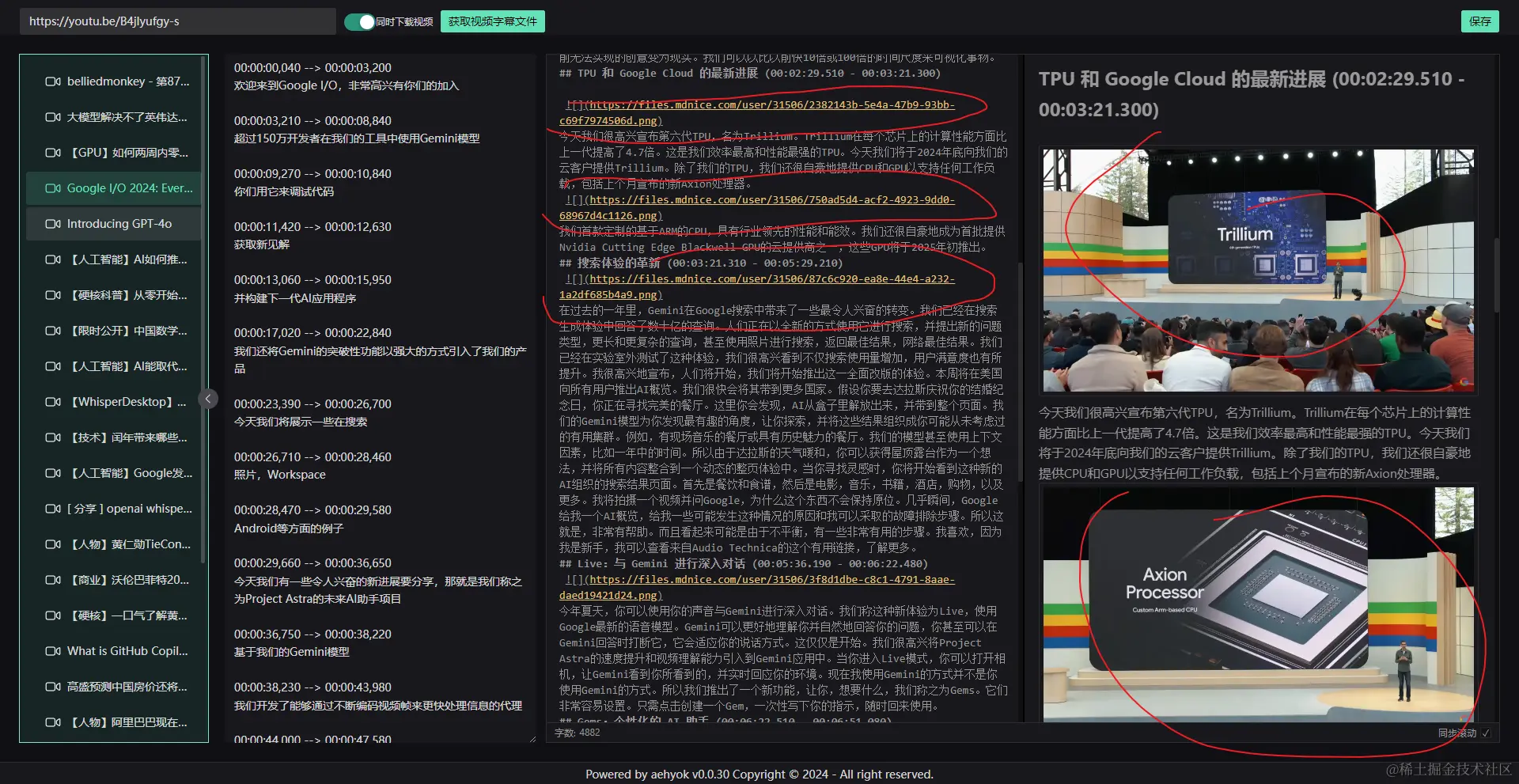Click video icon beside 黄仁勋TieCon item
This screenshot has height=784, width=1519.
point(53,544)
